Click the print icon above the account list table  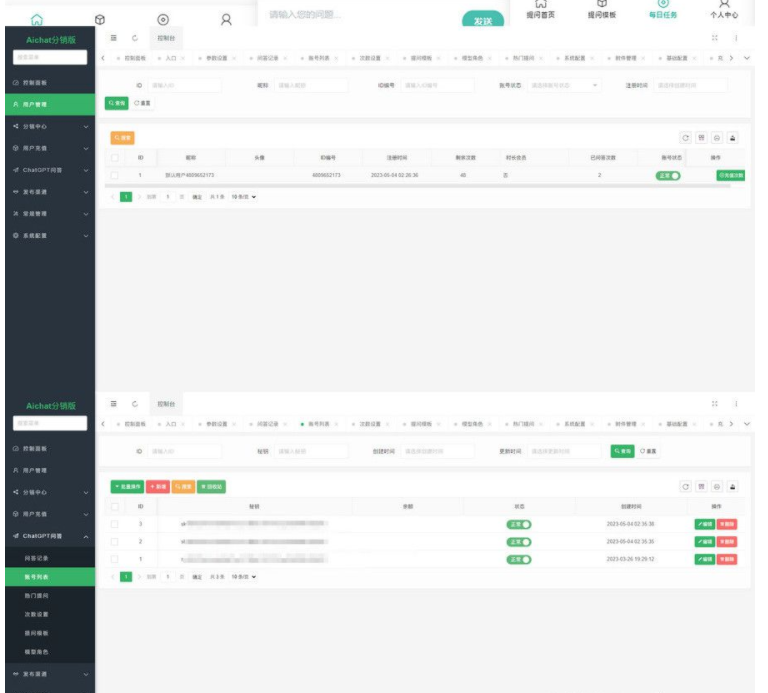pyautogui.click(x=732, y=486)
